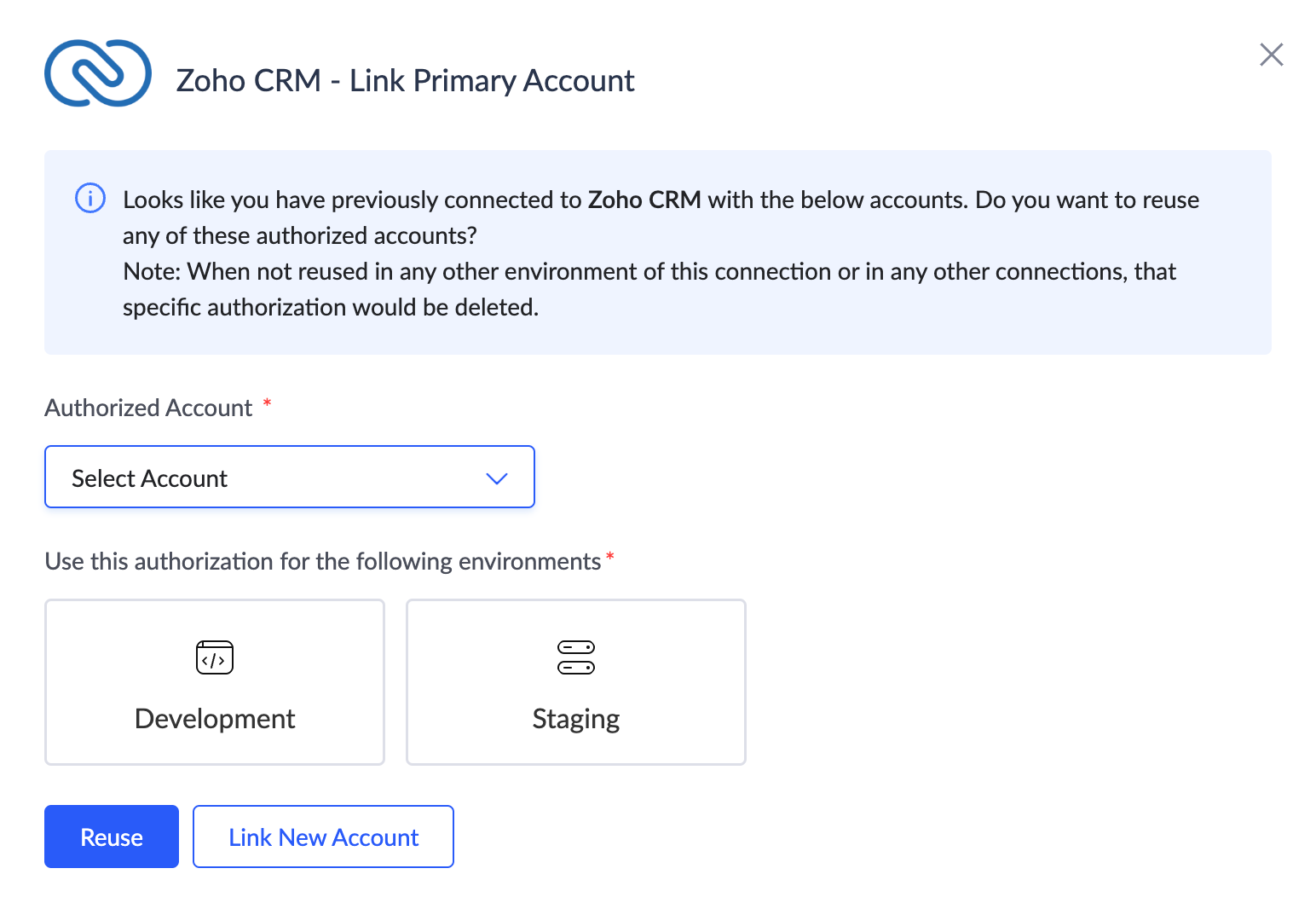Click the Authorized Account field label

(148, 408)
